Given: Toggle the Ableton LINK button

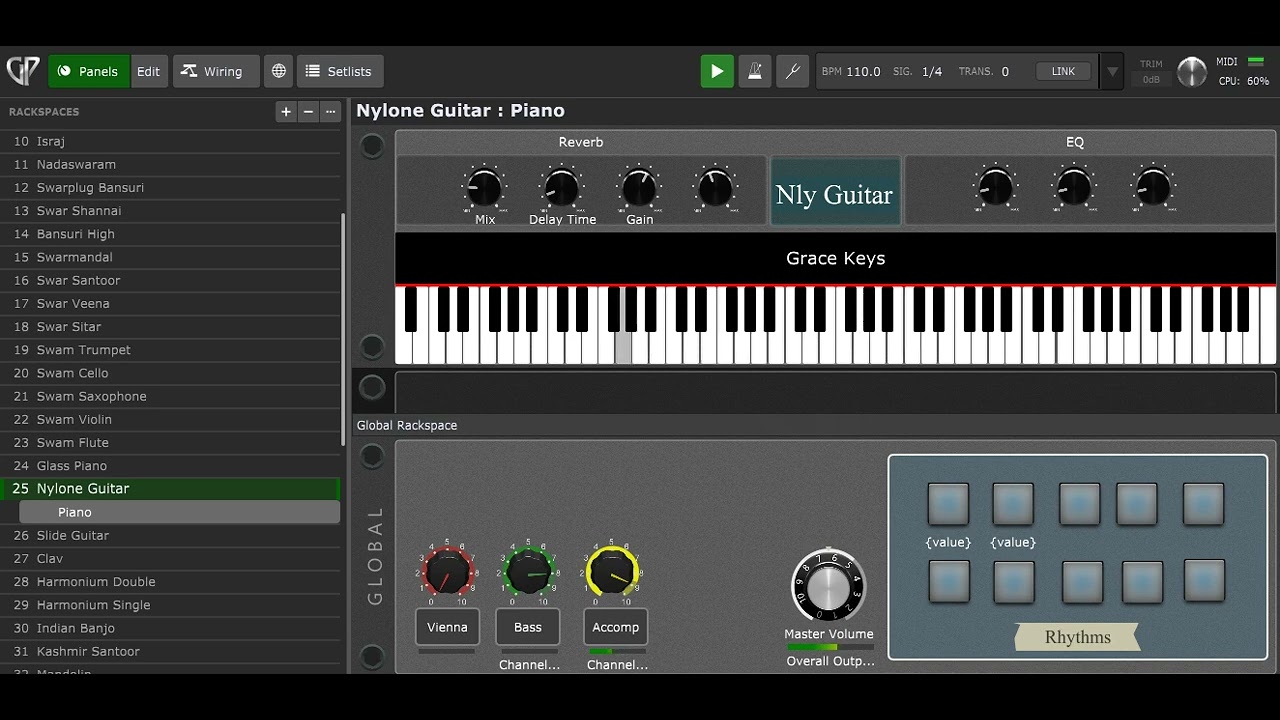Looking at the screenshot, I should (x=1063, y=71).
